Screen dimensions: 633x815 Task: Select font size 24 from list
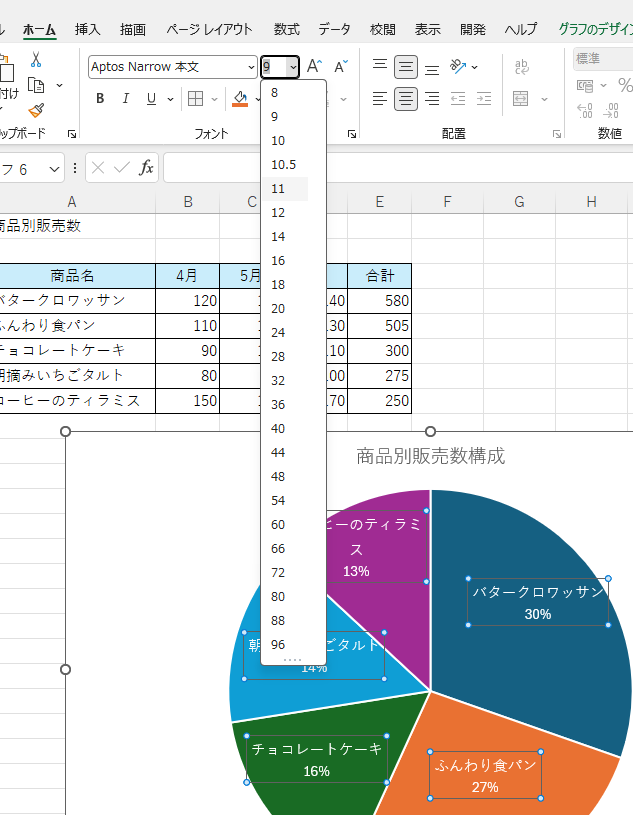click(278, 333)
